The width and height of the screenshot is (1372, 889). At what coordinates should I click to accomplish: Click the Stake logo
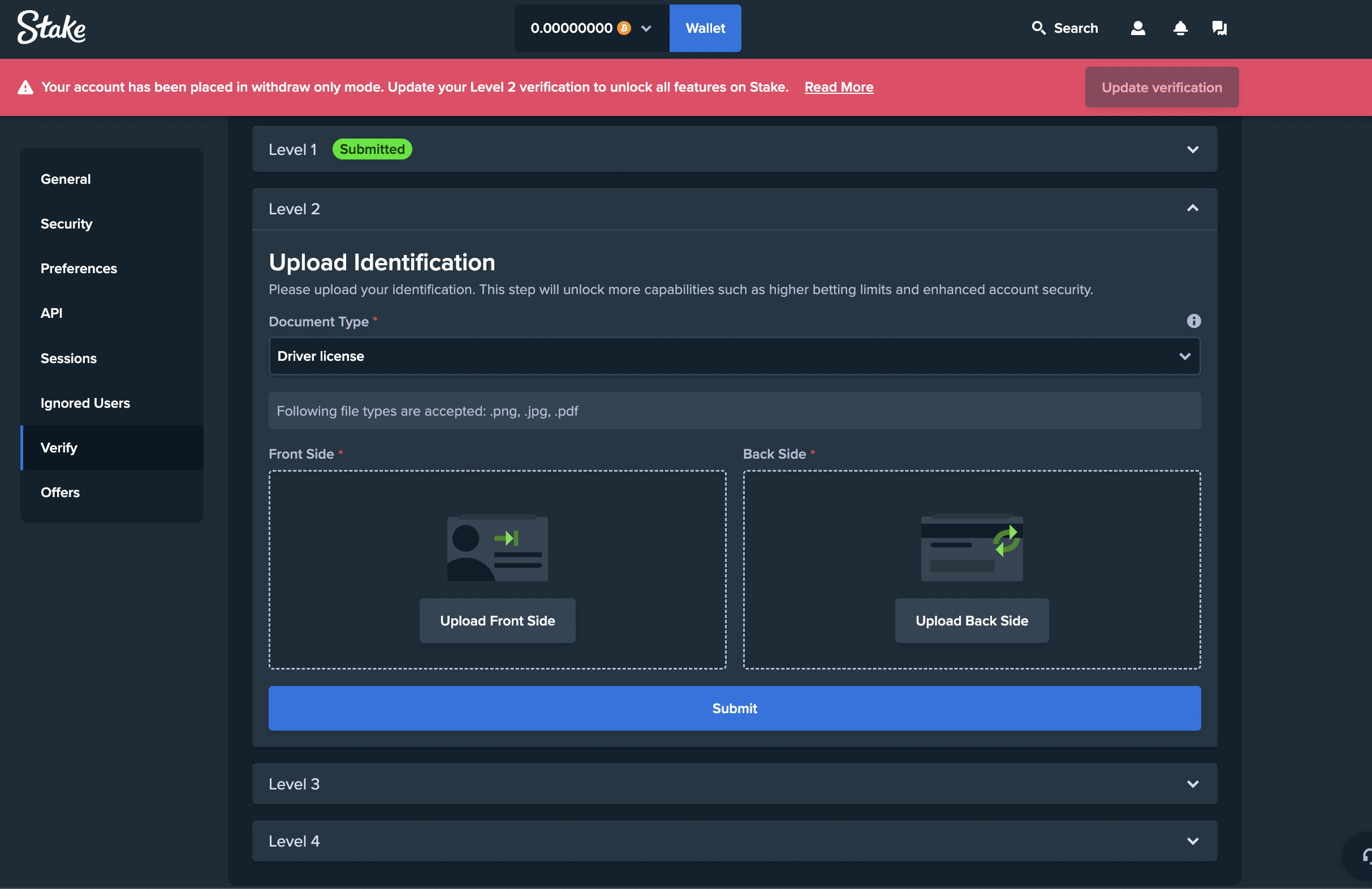pos(51,27)
